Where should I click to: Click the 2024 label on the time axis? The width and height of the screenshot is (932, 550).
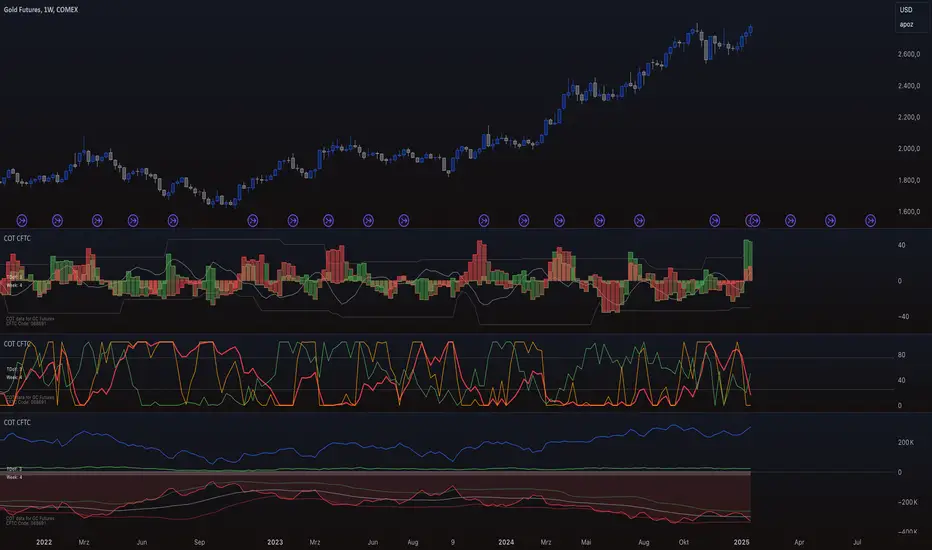(x=506, y=542)
